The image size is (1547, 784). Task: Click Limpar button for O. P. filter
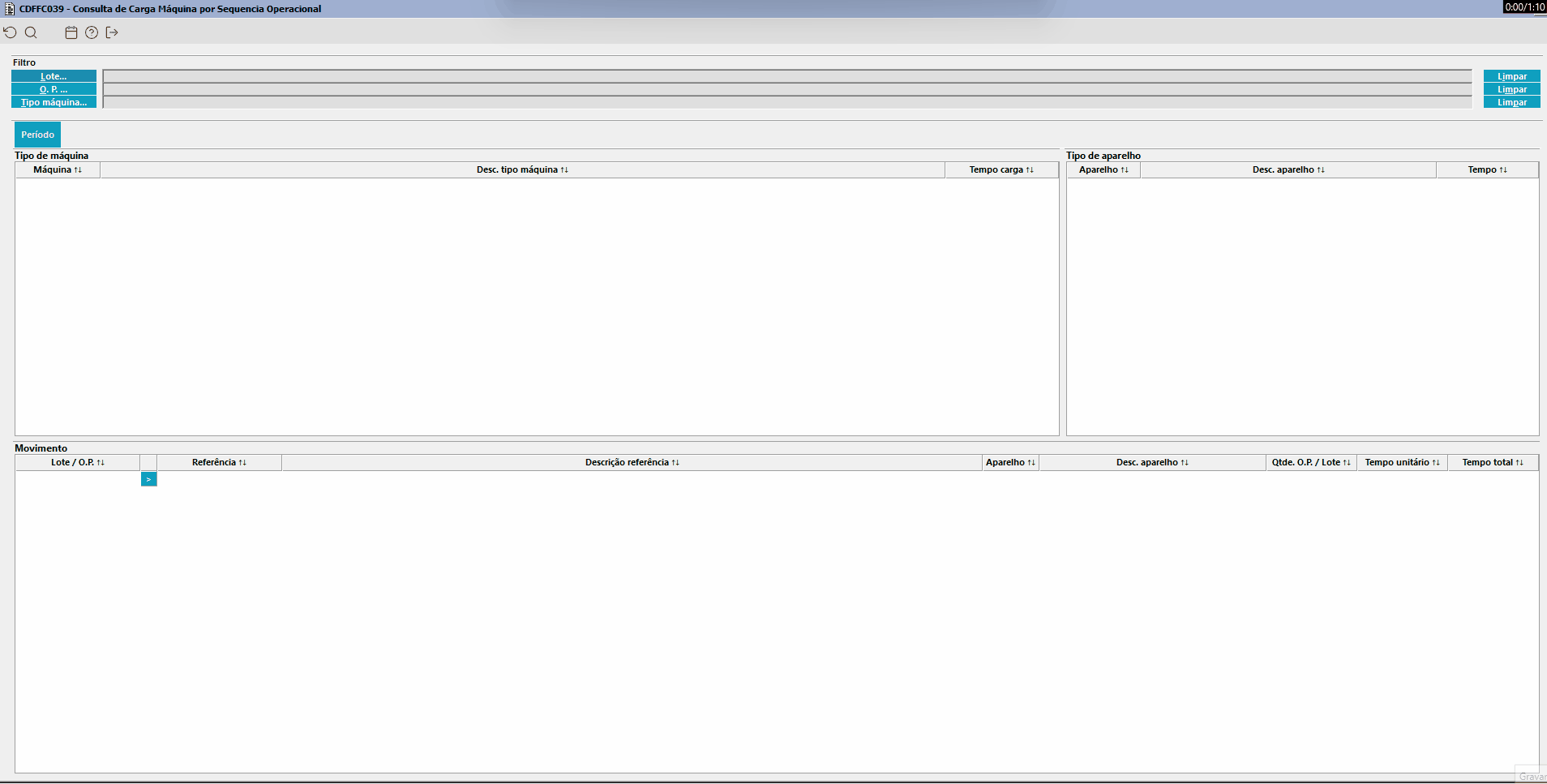click(x=1512, y=89)
